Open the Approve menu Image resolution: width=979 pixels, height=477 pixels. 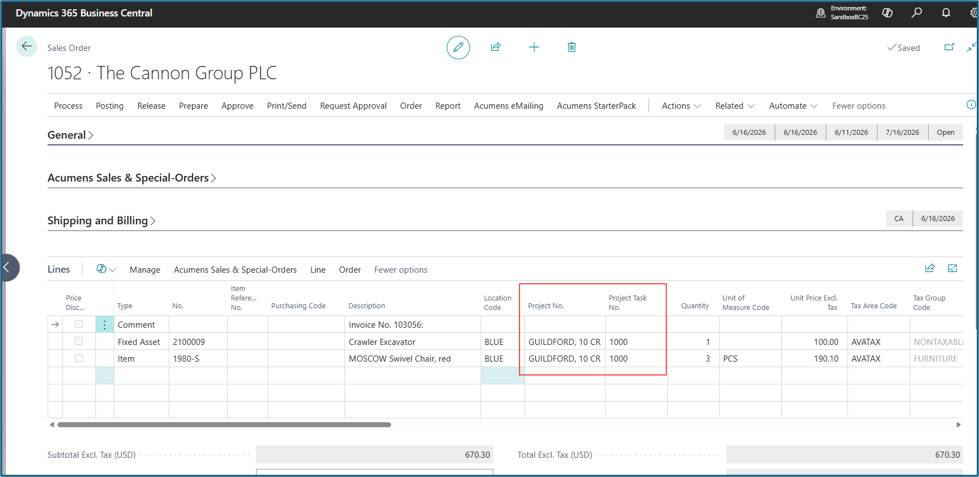point(237,106)
